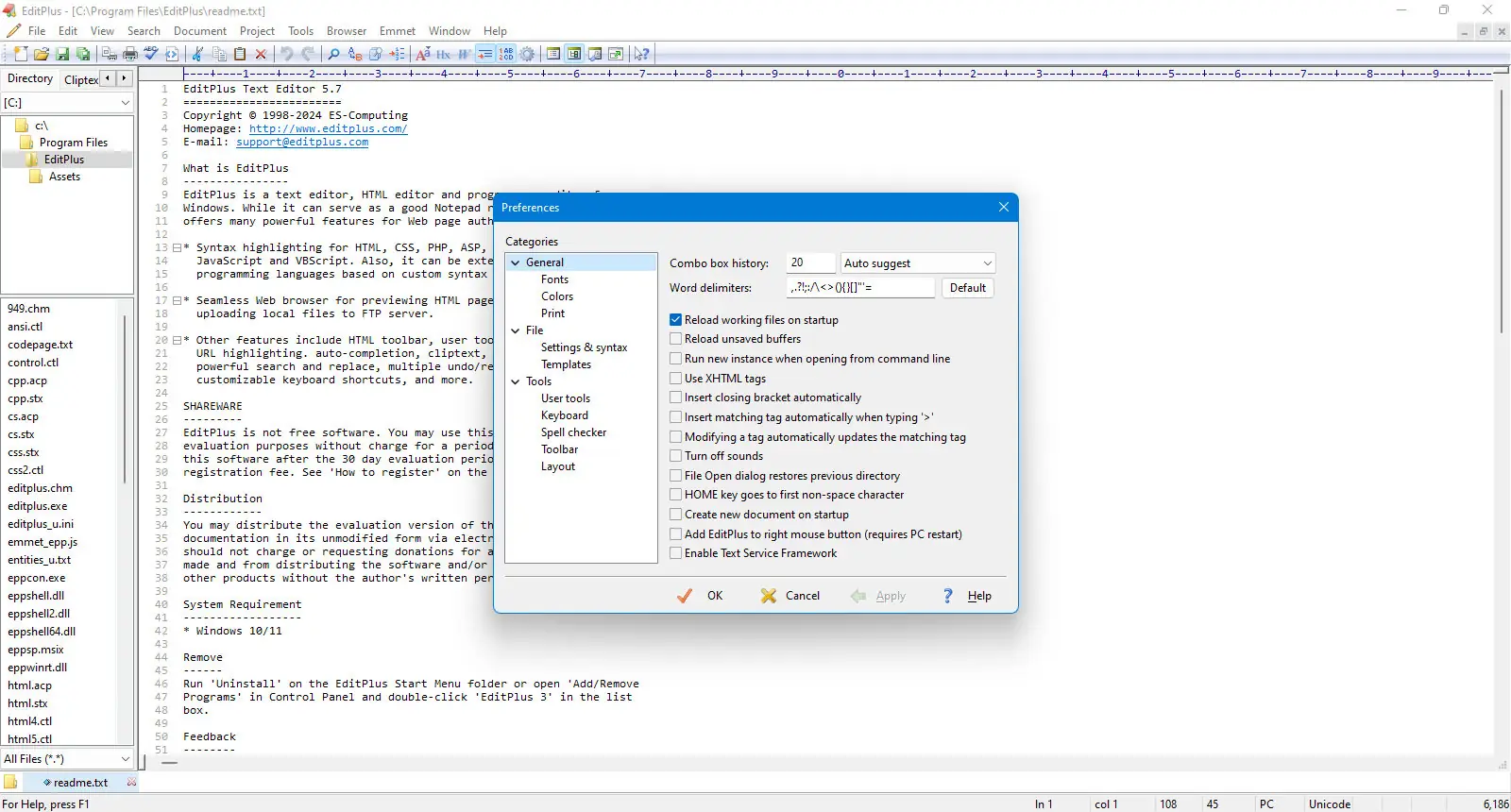Screen dimensions: 1511x812
Task: Switch to the Cliptext tab
Action: 80,79
